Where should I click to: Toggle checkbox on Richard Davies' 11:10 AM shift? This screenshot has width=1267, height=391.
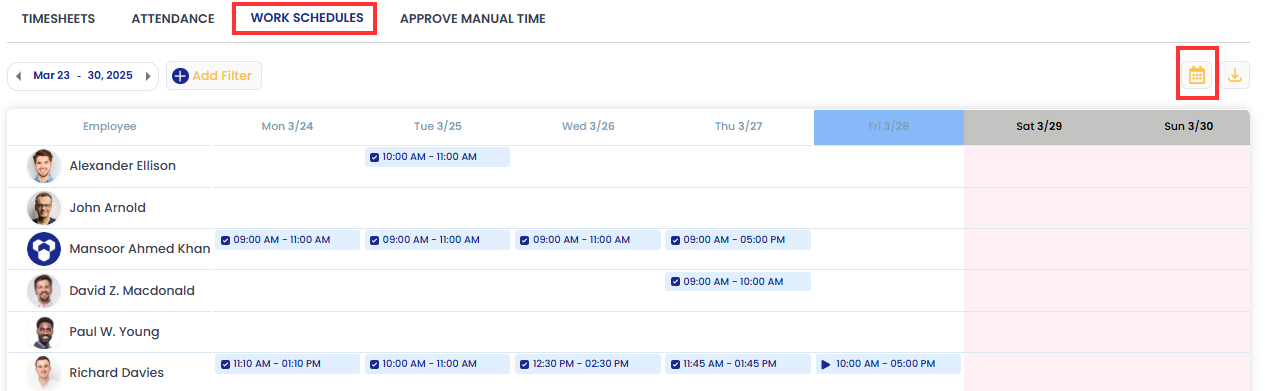point(225,364)
